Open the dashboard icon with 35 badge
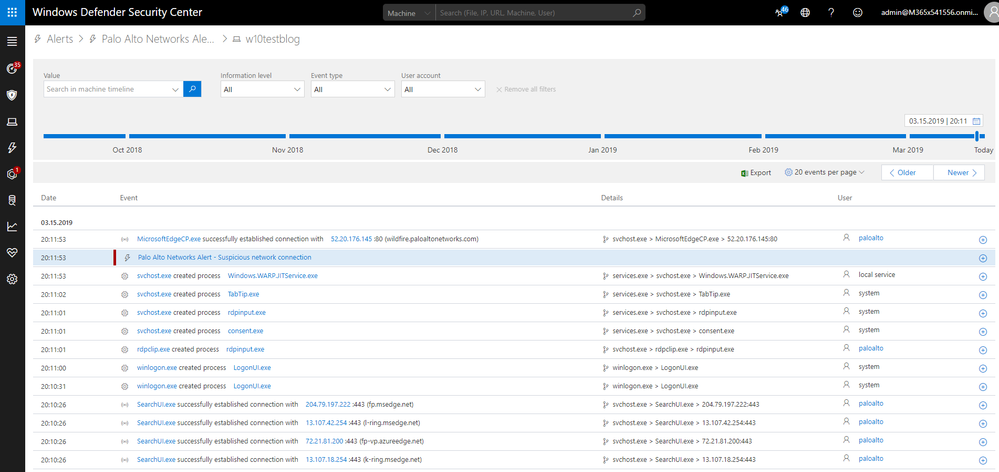The width and height of the screenshot is (999, 472). [x=11, y=68]
